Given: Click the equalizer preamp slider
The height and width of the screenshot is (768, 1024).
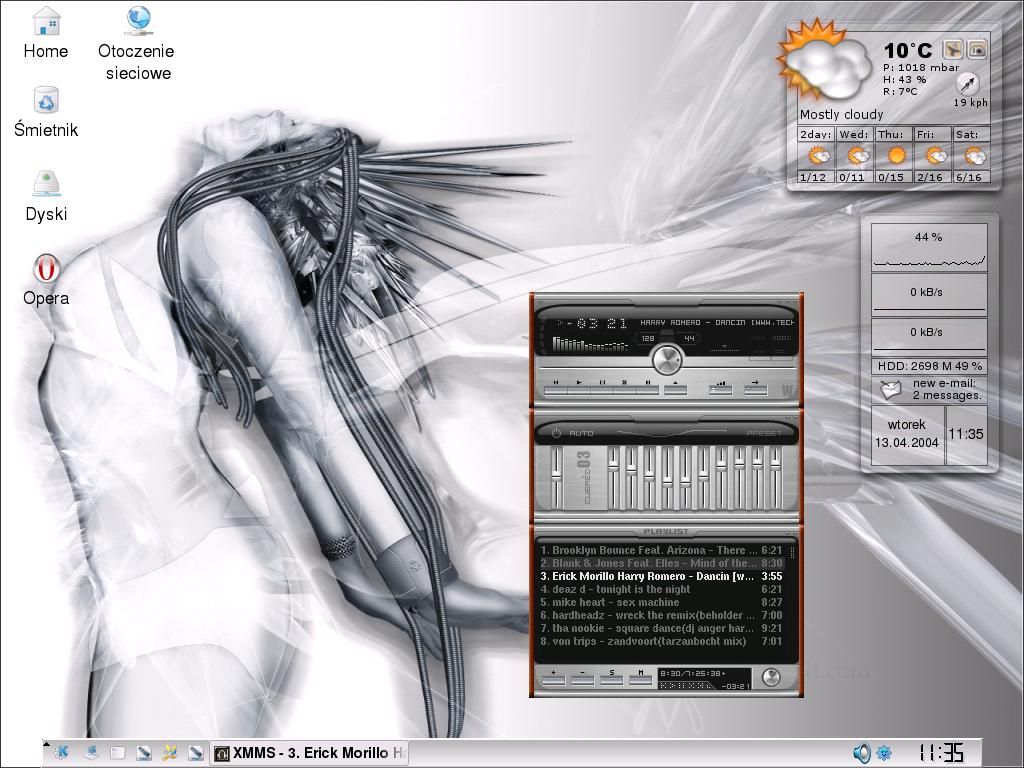Looking at the screenshot, I should point(557,476).
